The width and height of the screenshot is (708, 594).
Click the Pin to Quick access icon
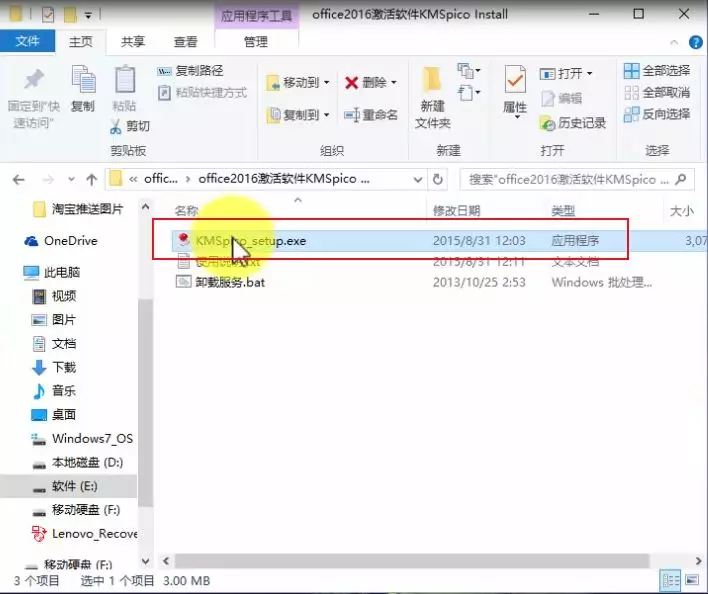pyautogui.click(x=34, y=79)
